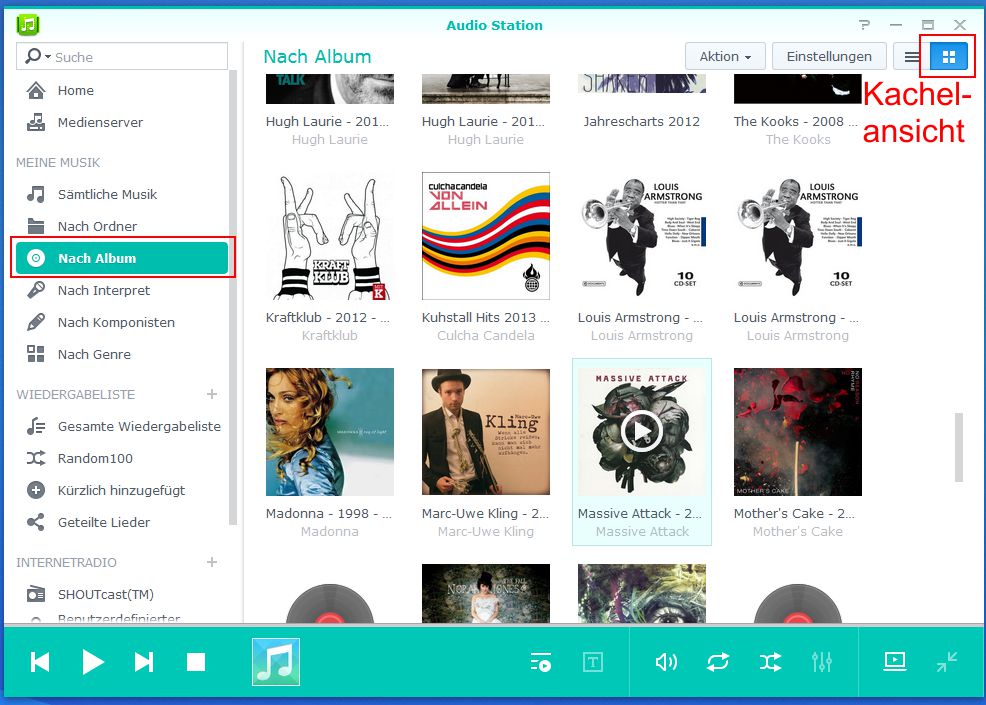Switch to mini player mode
986x705 pixels.
(x=946, y=662)
